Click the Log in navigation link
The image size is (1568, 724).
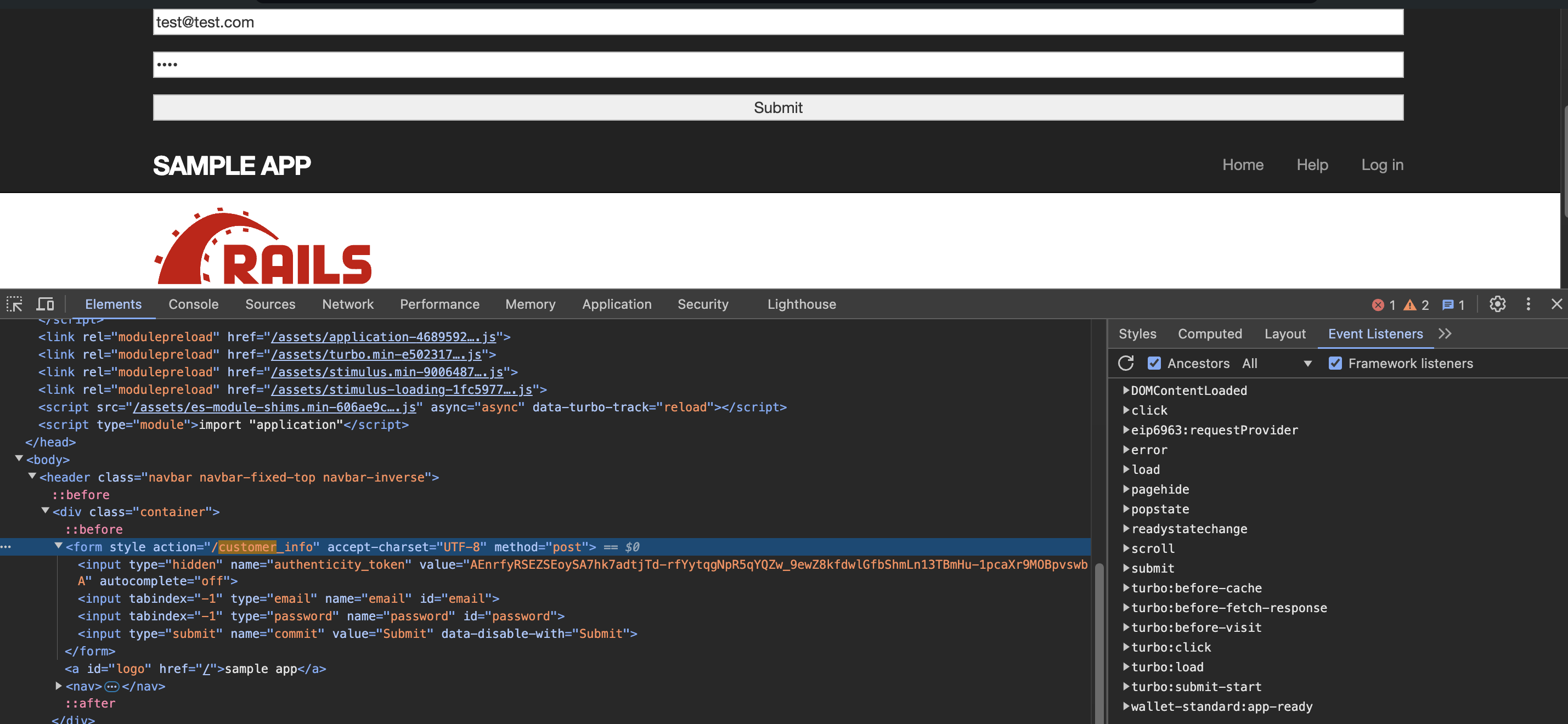(x=1382, y=165)
